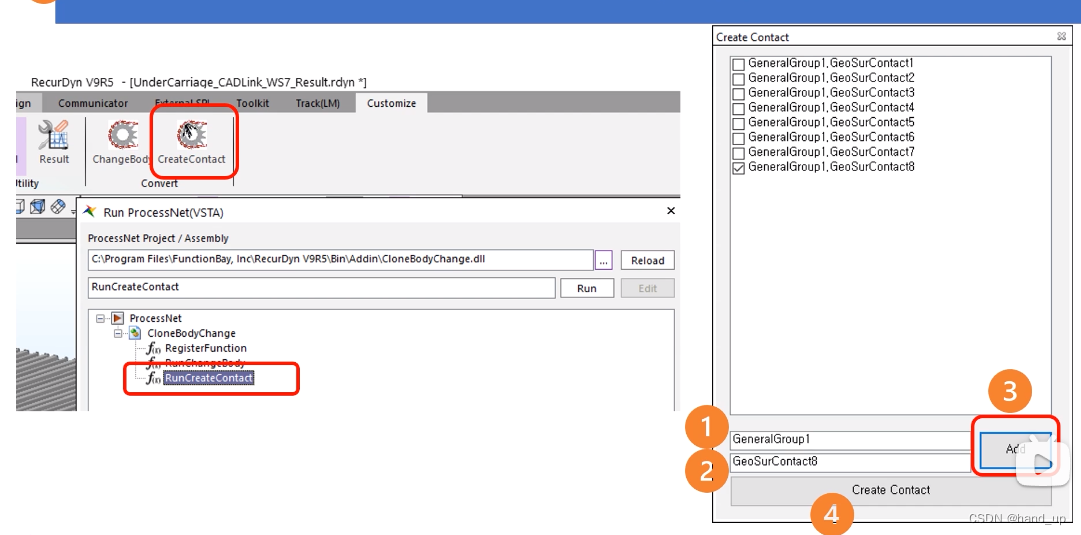Screen dimensions: 1081x535
Task: Click the RunCreateContact function name field
Action: click(x=321, y=288)
